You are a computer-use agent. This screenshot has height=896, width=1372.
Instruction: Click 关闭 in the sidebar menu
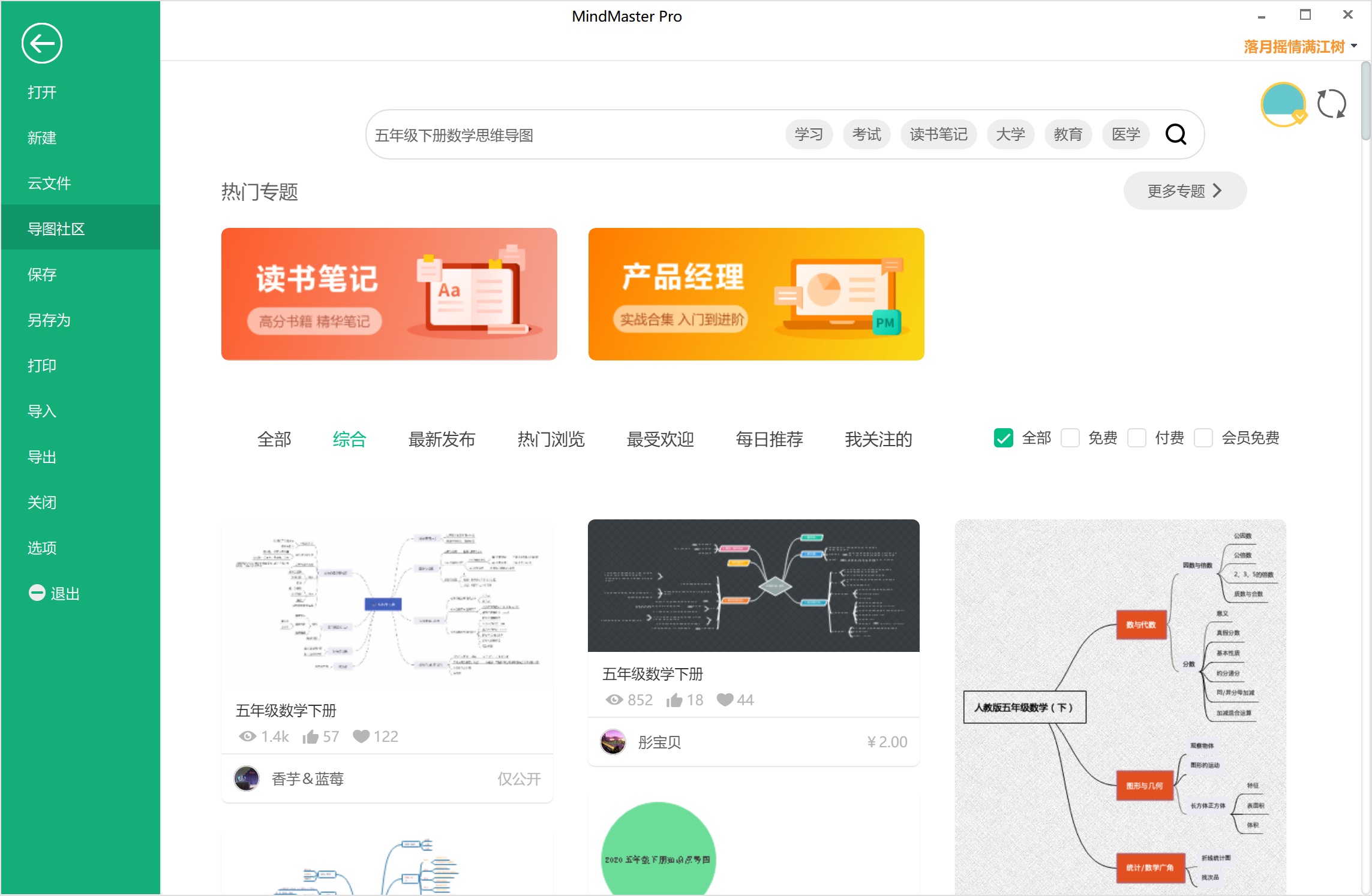click(x=80, y=503)
